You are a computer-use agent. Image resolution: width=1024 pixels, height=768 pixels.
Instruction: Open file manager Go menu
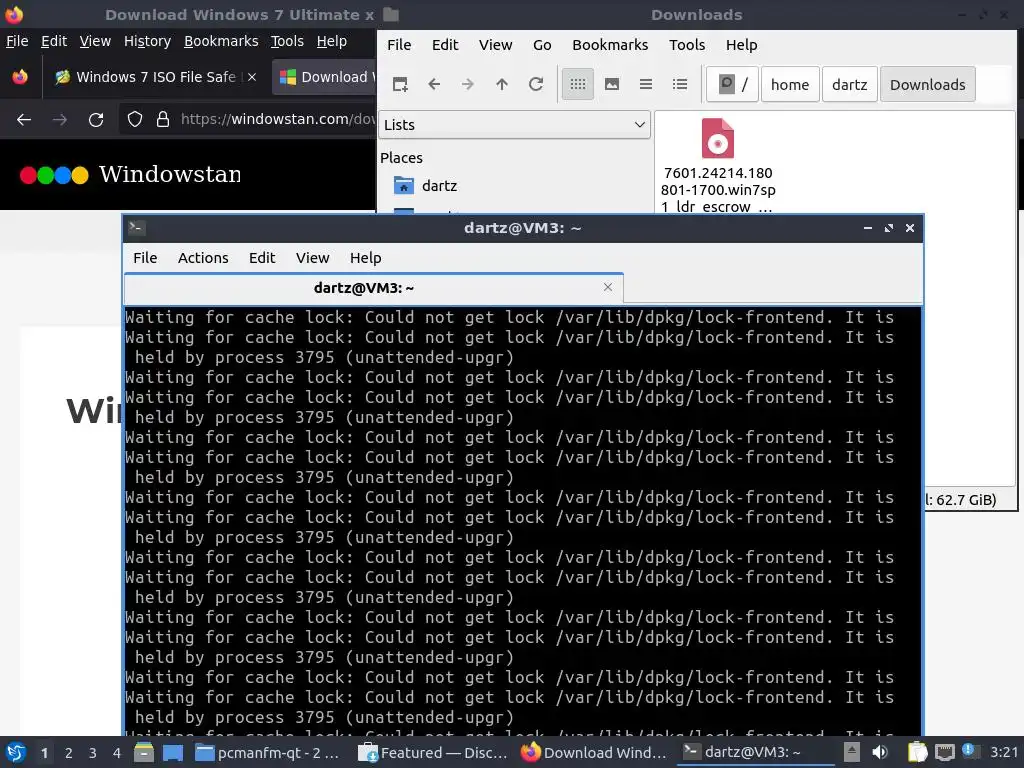click(542, 45)
